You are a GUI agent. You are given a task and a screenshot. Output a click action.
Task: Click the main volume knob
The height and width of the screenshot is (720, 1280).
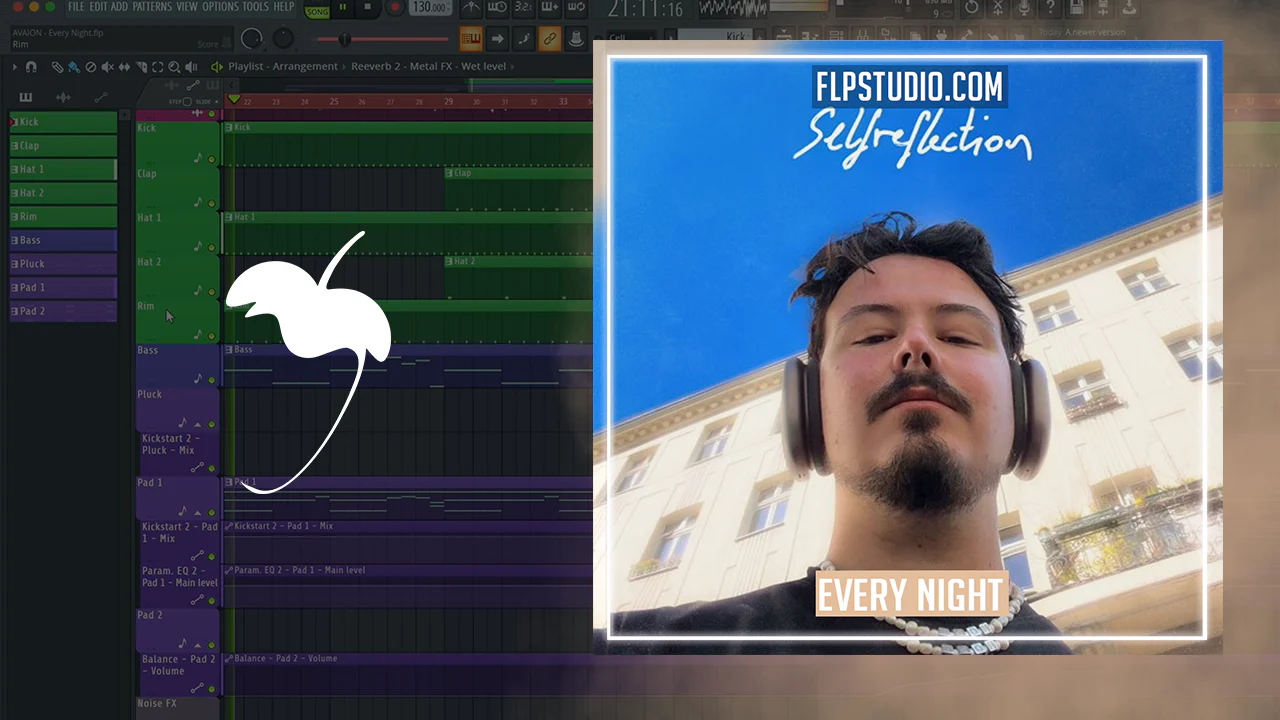[252, 39]
